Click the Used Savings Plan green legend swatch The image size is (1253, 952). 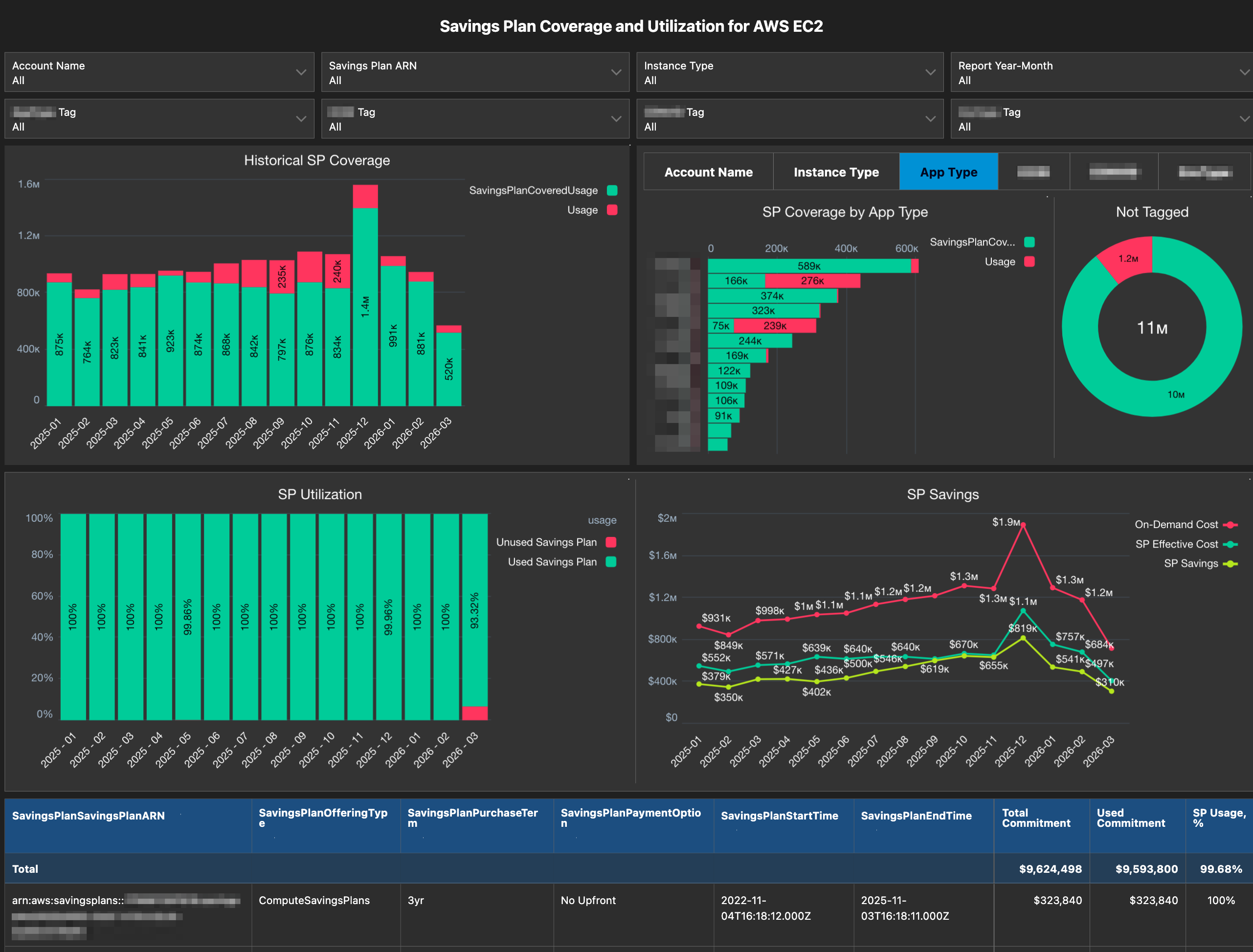pyautogui.click(x=611, y=561)
